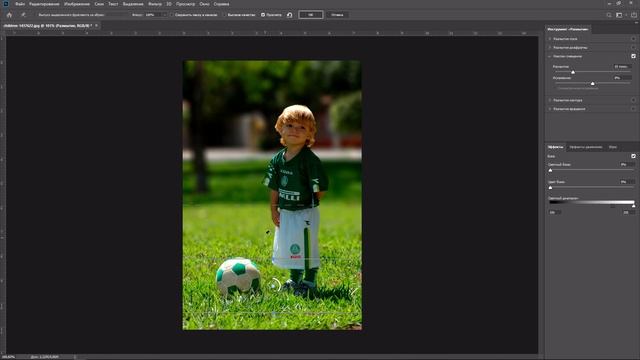Image resolution: width=640 pixels, height=360 pixels.
Task: Click the reset blur pins icon
Action: point(289,15)
